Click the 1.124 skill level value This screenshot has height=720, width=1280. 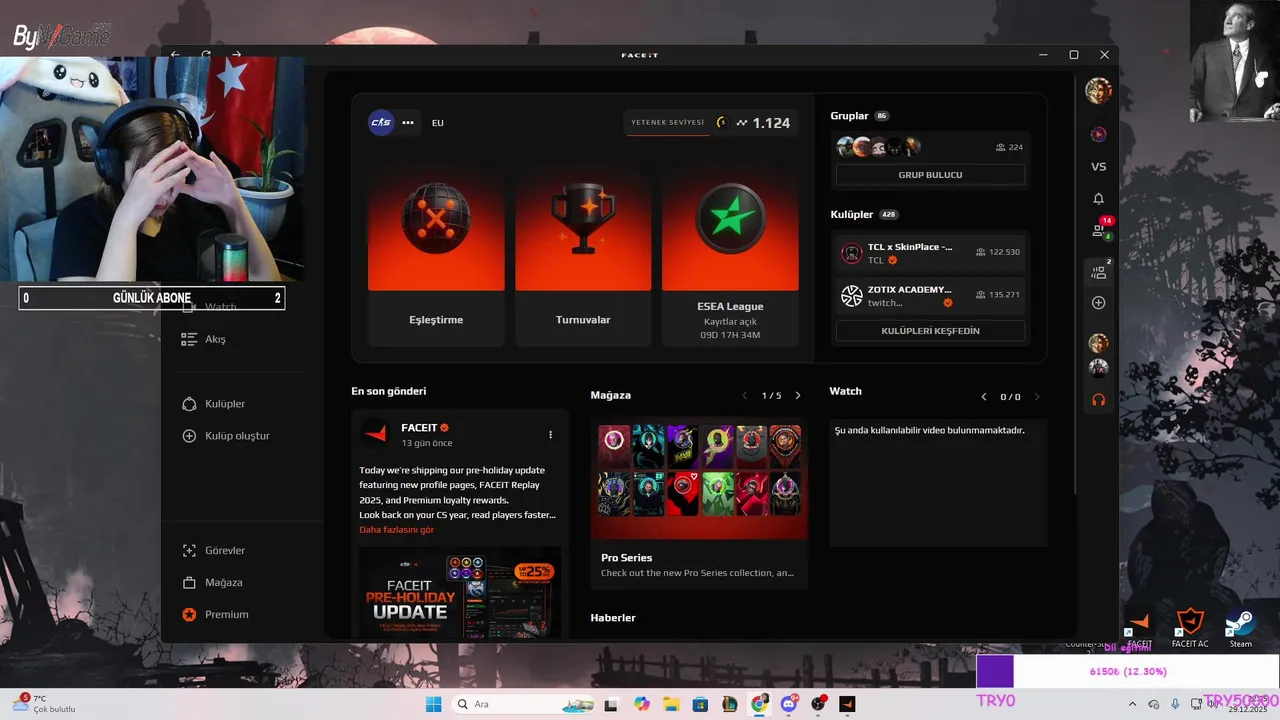tap(771, 123)
